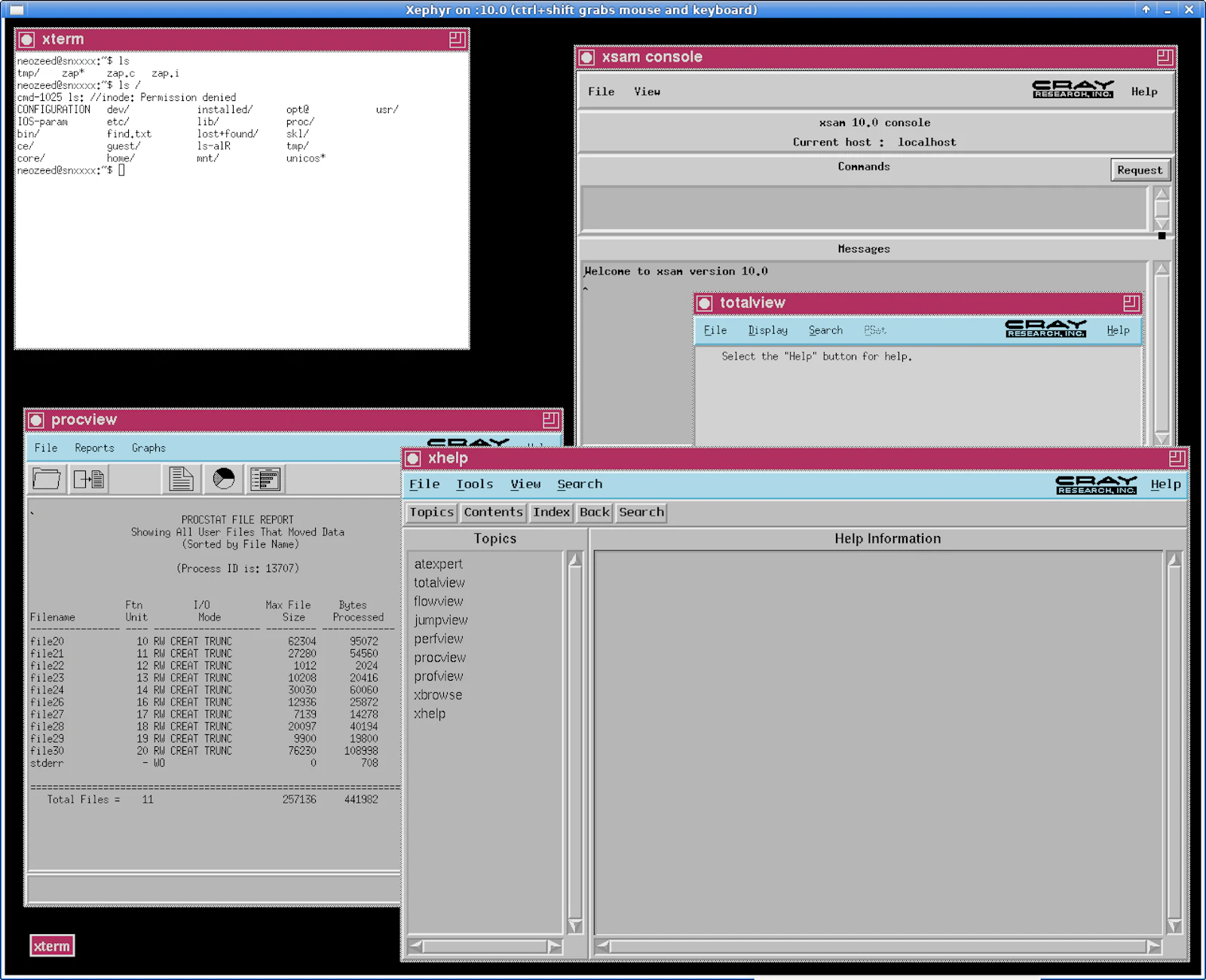This screenshot has width=1206, height=980.
Task: Select the flowview topic in xhelp
Action: (438, 602)
